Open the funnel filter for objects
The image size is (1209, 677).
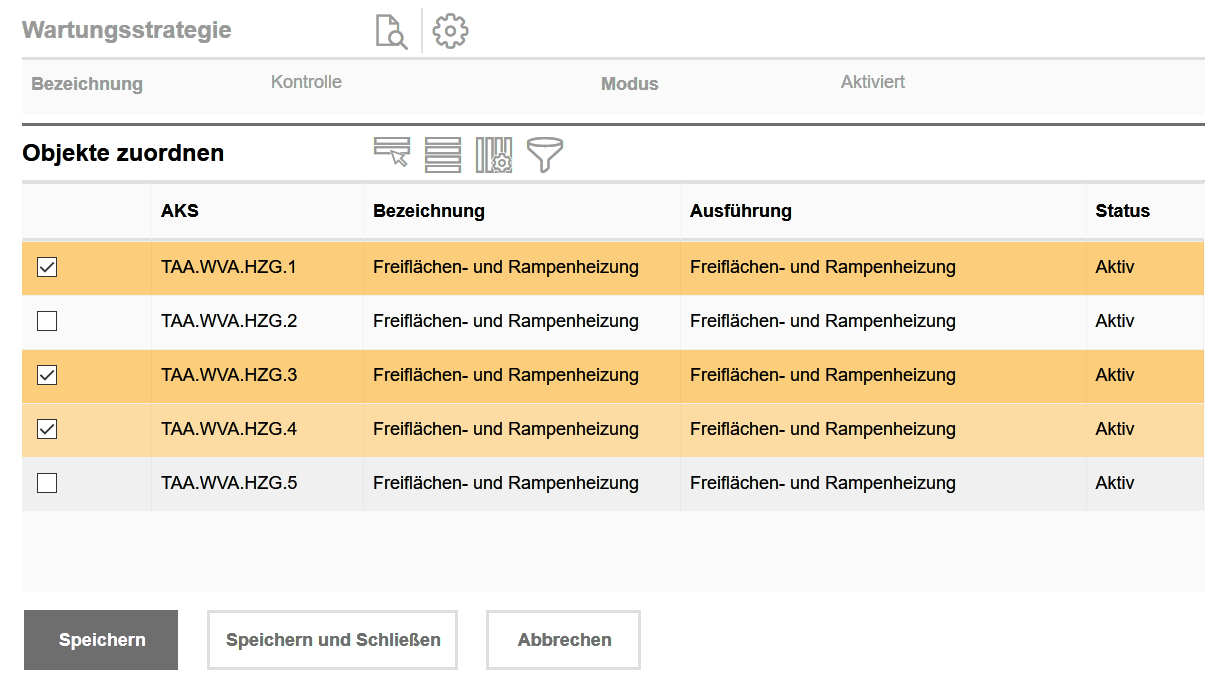click(545, 155)
